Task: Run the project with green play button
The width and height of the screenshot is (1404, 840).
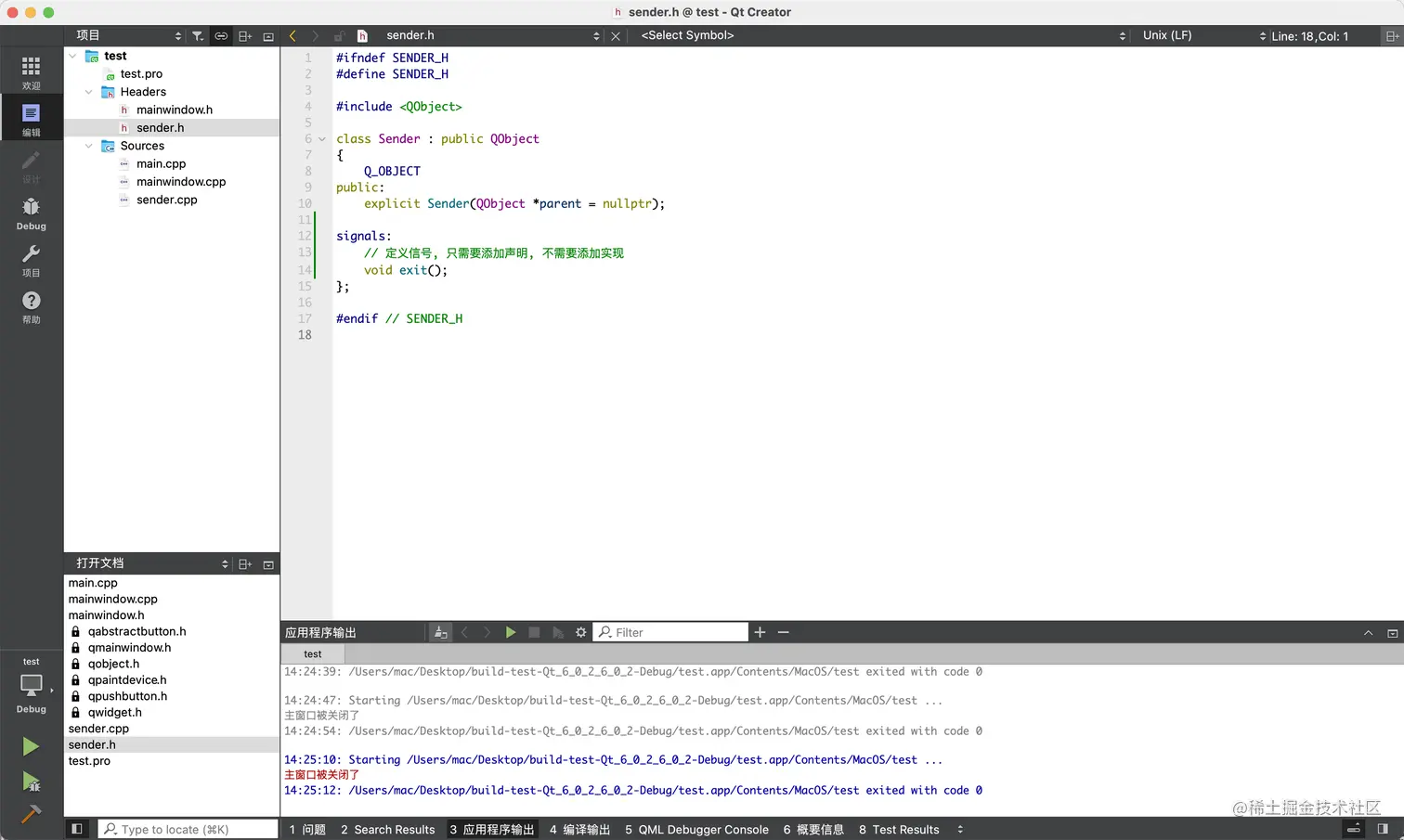Action: pos(31,746)
